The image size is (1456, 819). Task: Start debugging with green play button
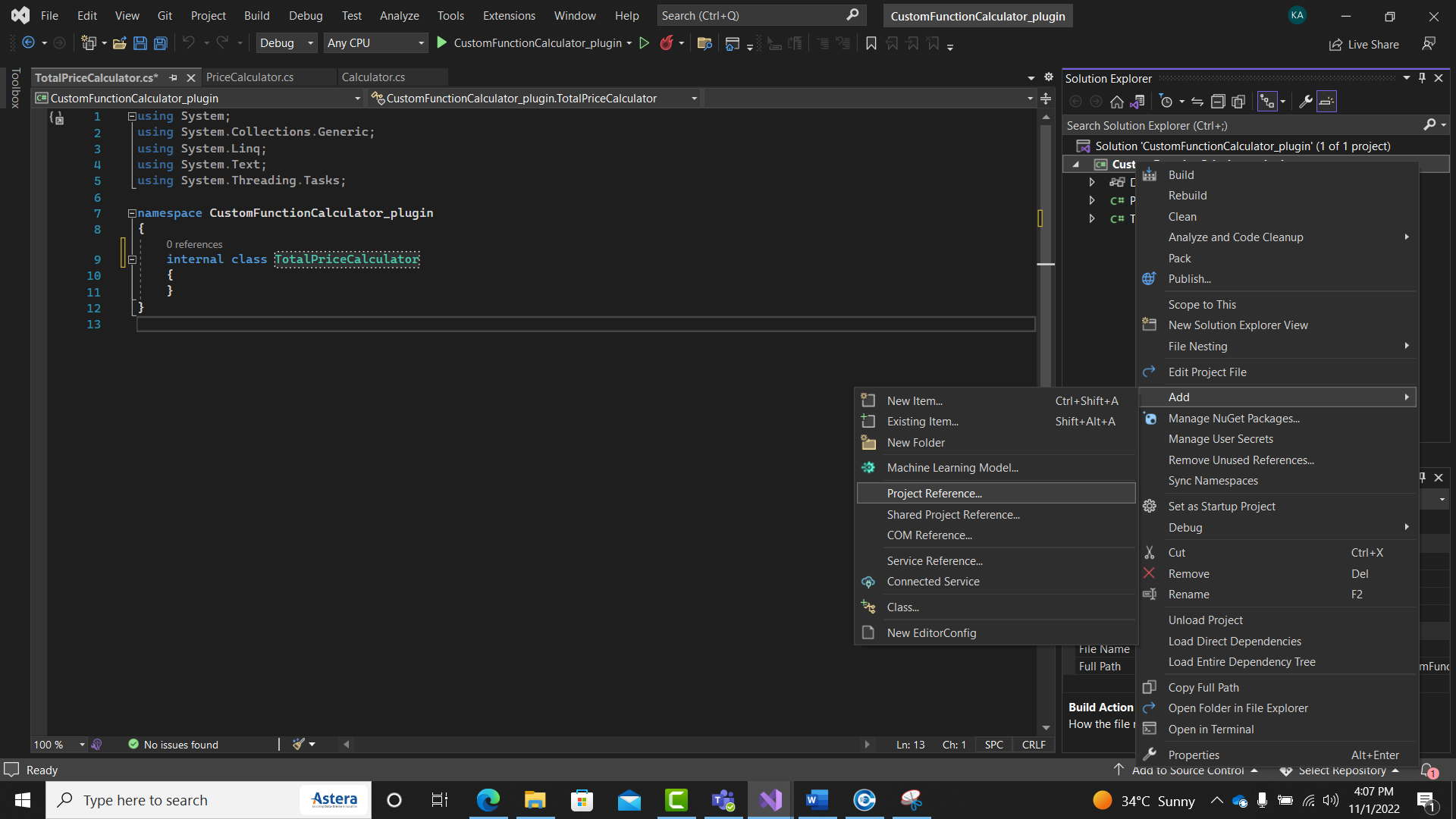click(442, 43)
